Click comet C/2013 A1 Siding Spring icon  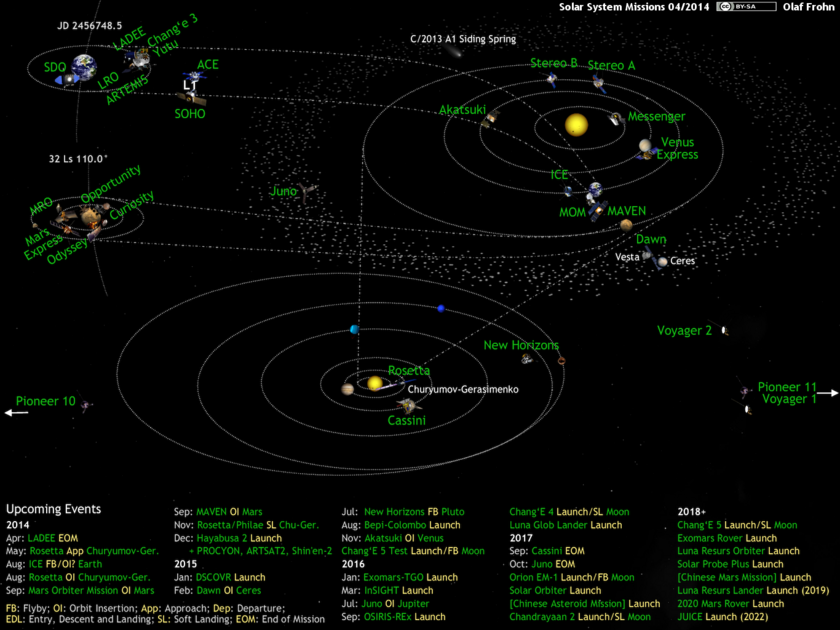pyautogui.click(x=453, y=51)
